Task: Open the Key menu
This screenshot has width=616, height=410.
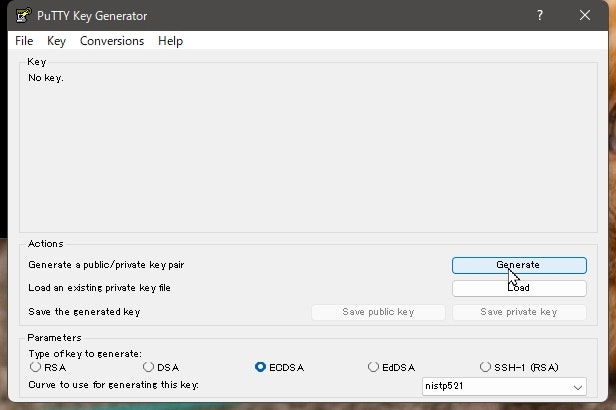Action: click(x=56, y=41)
